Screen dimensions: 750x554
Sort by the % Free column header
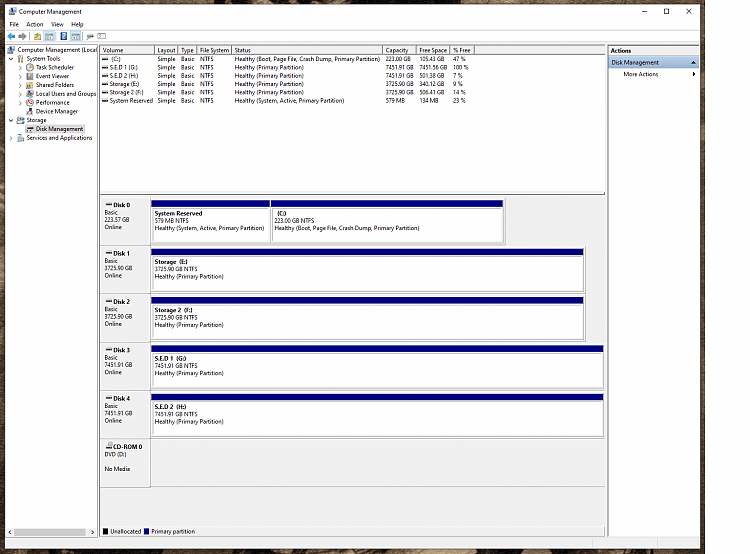[462, 50]
